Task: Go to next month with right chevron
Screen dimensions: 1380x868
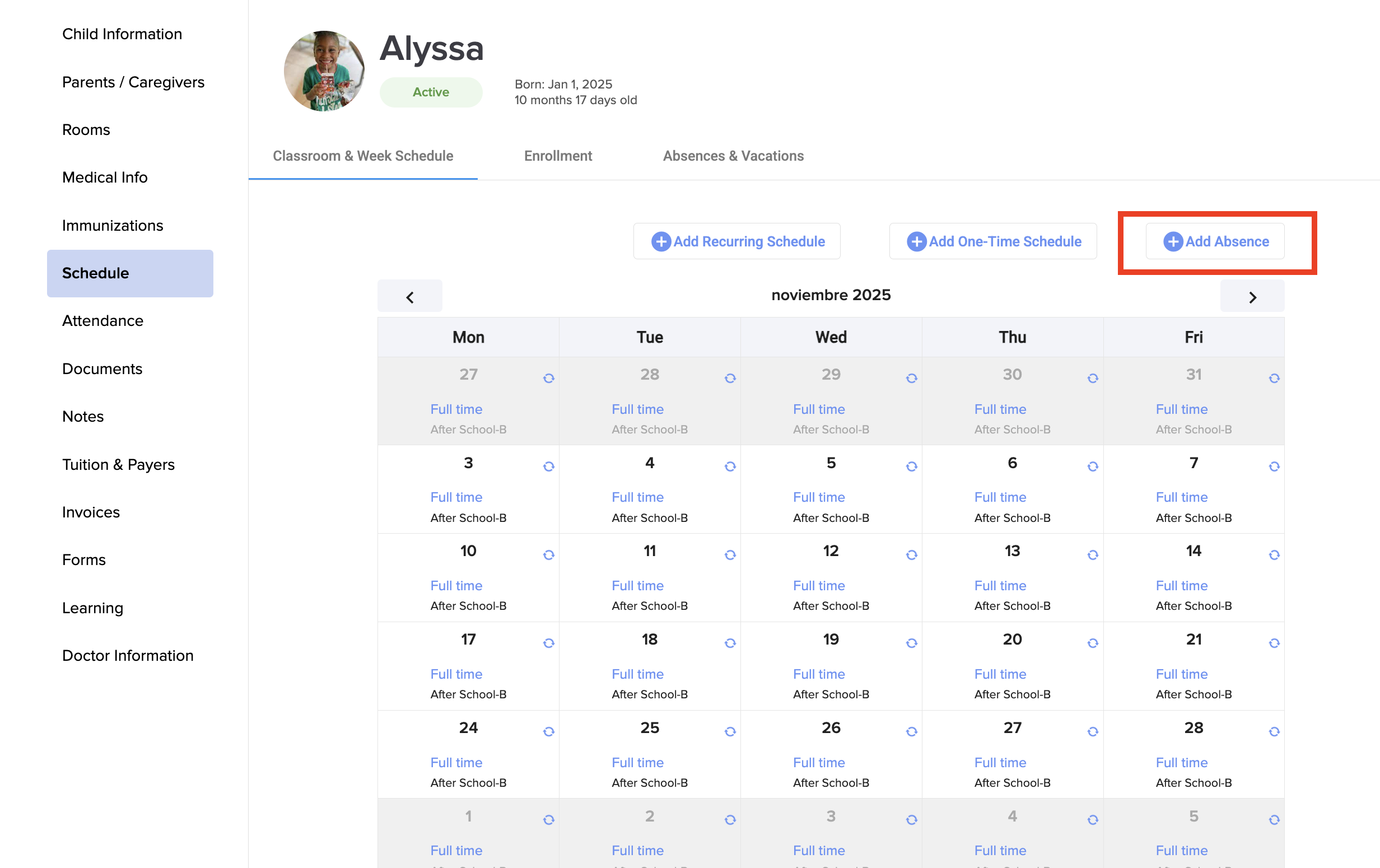Action: pyautogui.click(x=1252, y=297)
